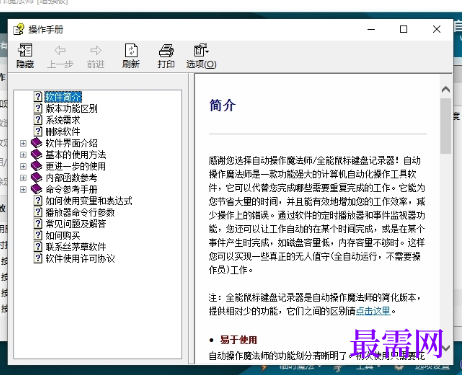Click the question icon beside 播放器命令行参数
Image resolution: width=462 pixels, height=375 pixels.
coord(38,212)
